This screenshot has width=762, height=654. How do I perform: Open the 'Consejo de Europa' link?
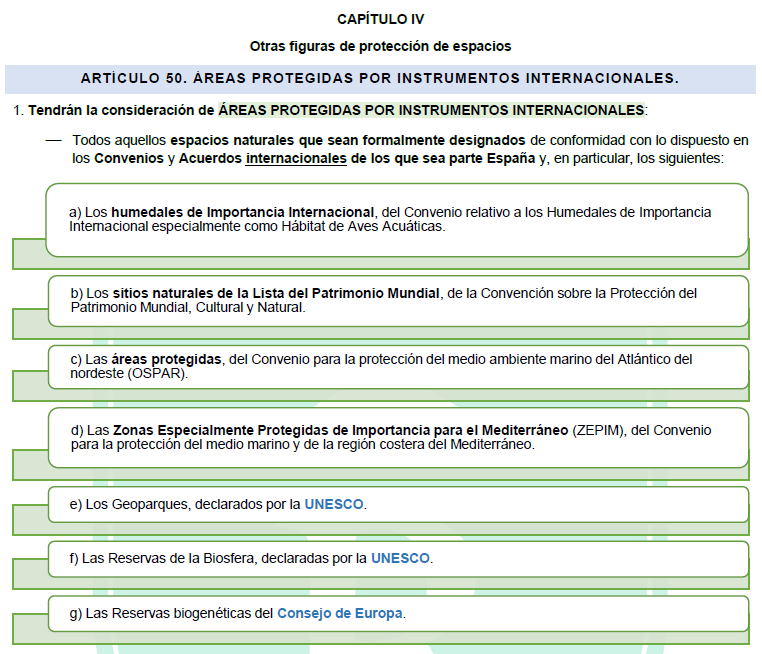340,613
